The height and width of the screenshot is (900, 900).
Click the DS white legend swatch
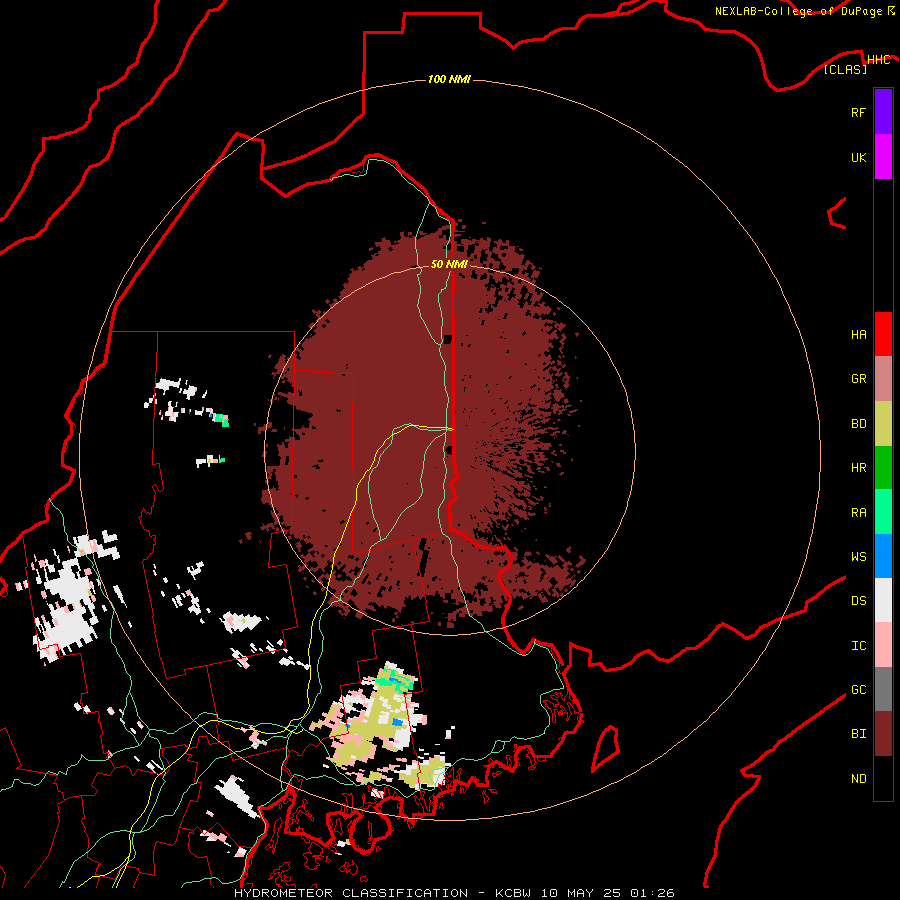tap(883, 600)
